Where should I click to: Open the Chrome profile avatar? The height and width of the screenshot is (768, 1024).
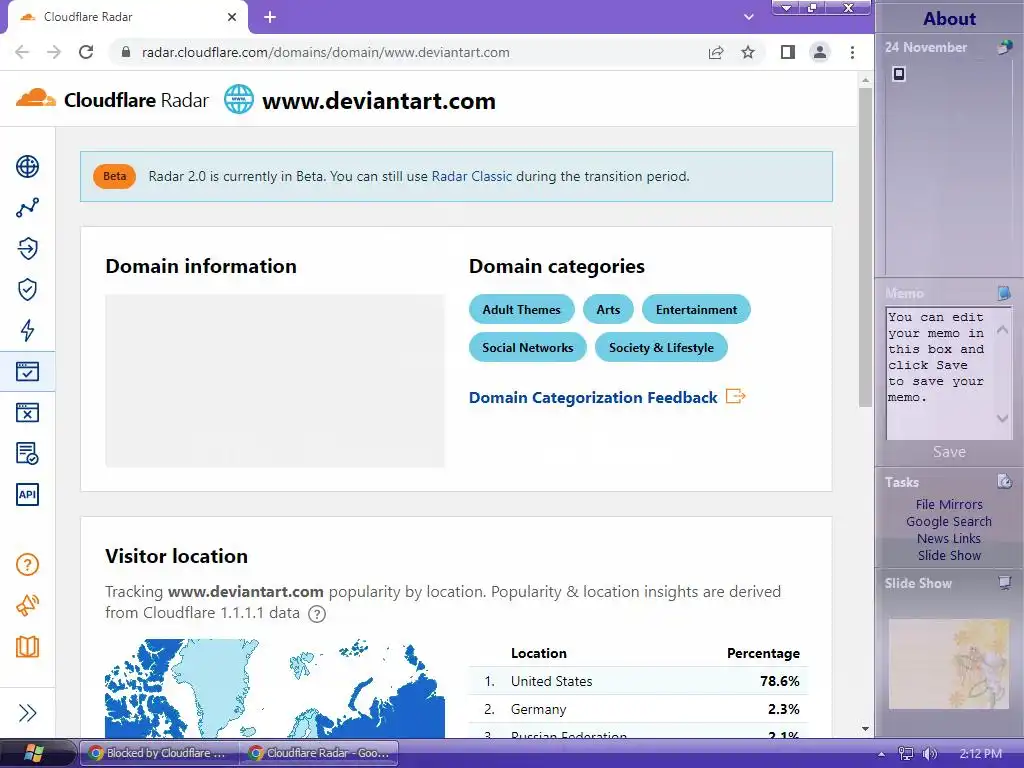coord(820,52)
